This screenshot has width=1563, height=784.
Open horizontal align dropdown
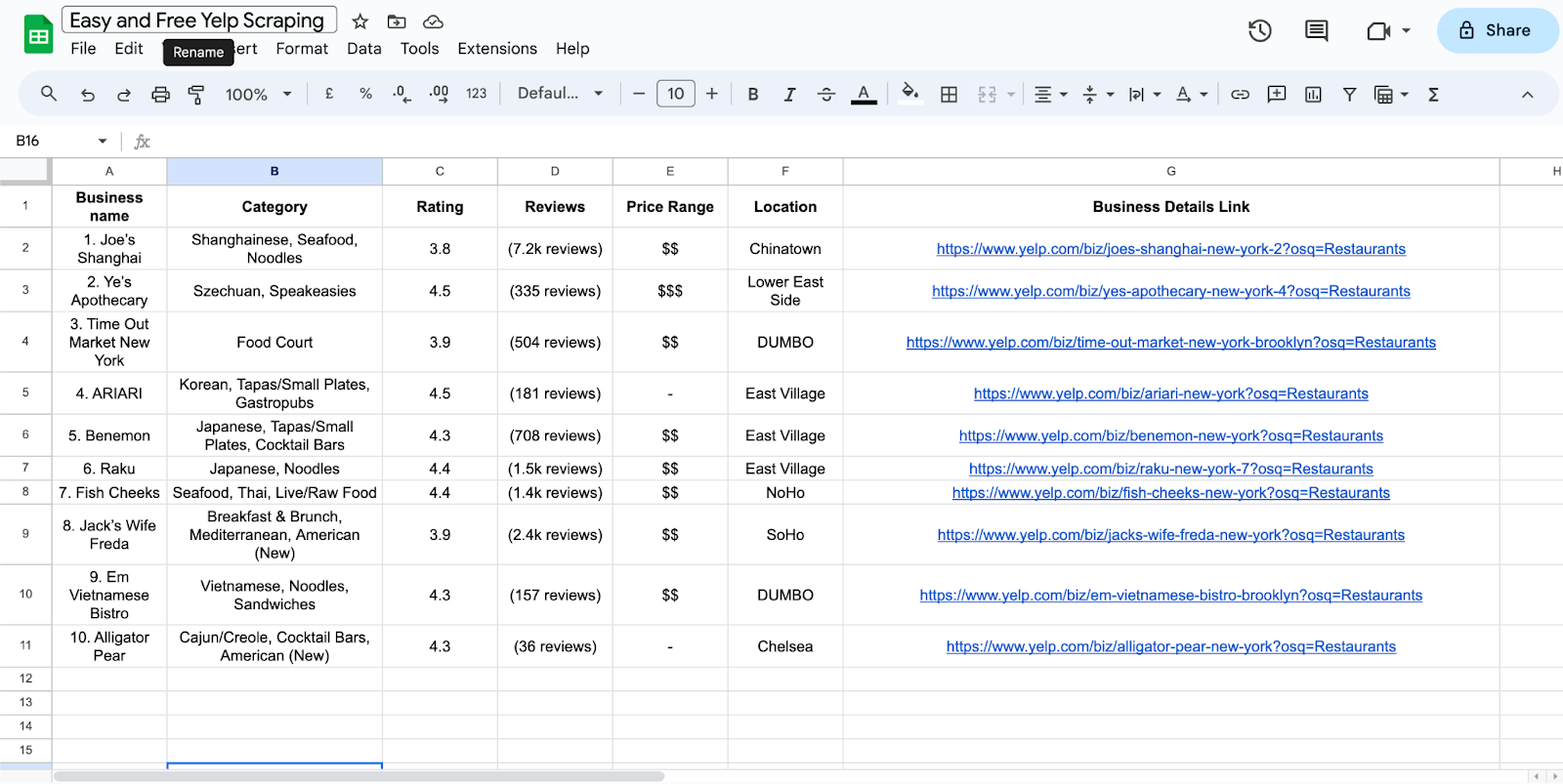pyautogui.click(x=1051, y=94)
